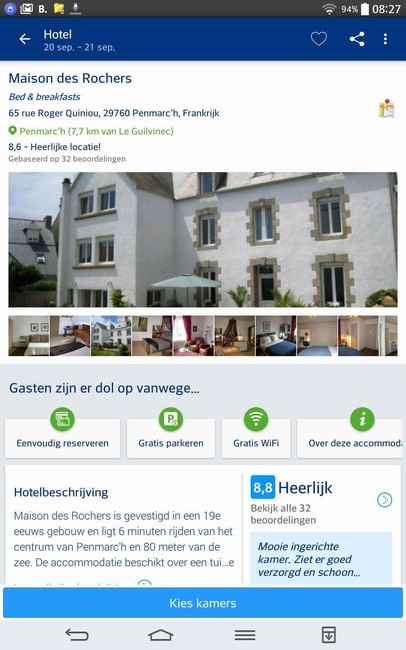406x650 pixels.
Task: Tap the Android home navigation button
Action: click(160, 635)
